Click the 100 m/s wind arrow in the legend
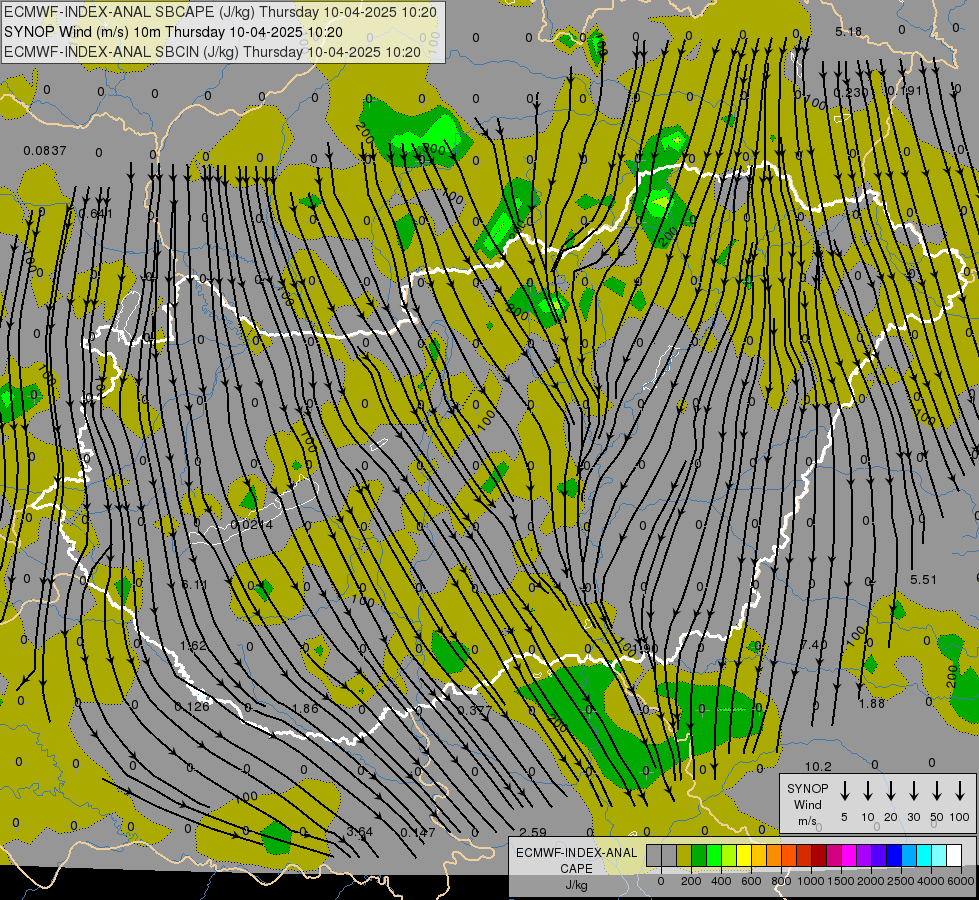Image resolution: width=979 pixels, height=900 pixels. pos(960,791)
